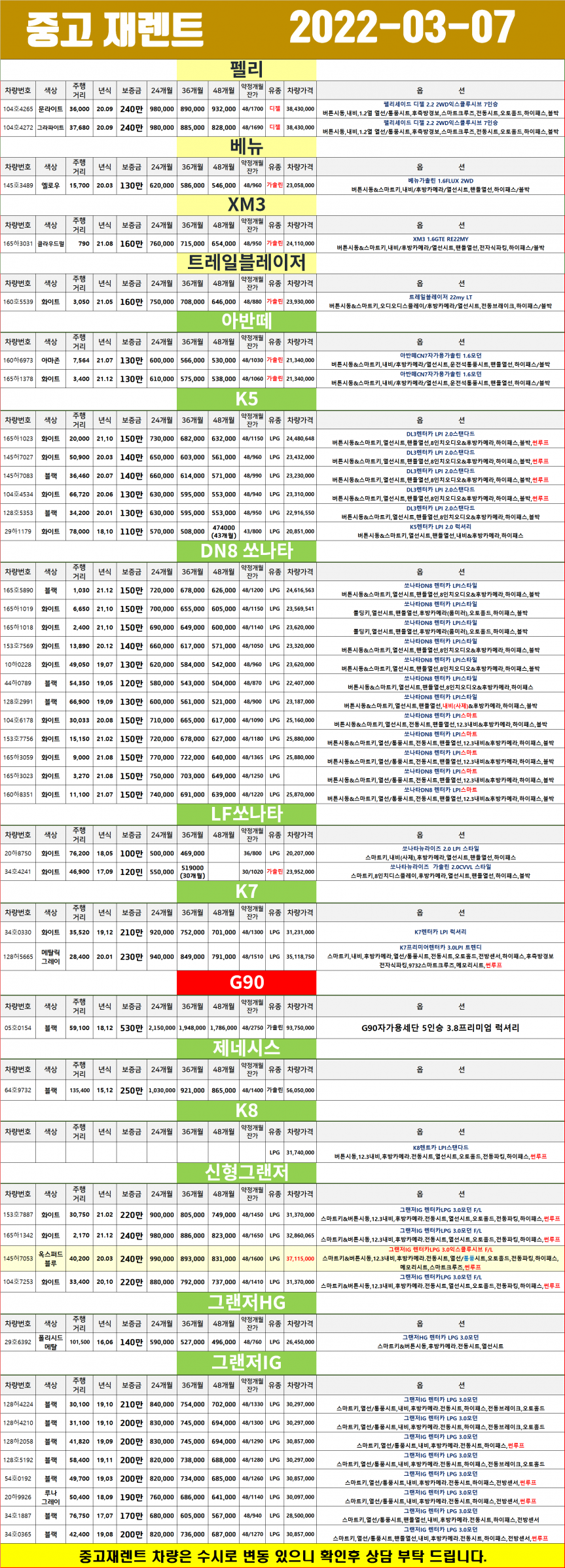The width and height of the screenshot is (565, 1568).
Task: Select the option text 'XM3 1.6GTE RE22MY'
Action: click(441, 240)
